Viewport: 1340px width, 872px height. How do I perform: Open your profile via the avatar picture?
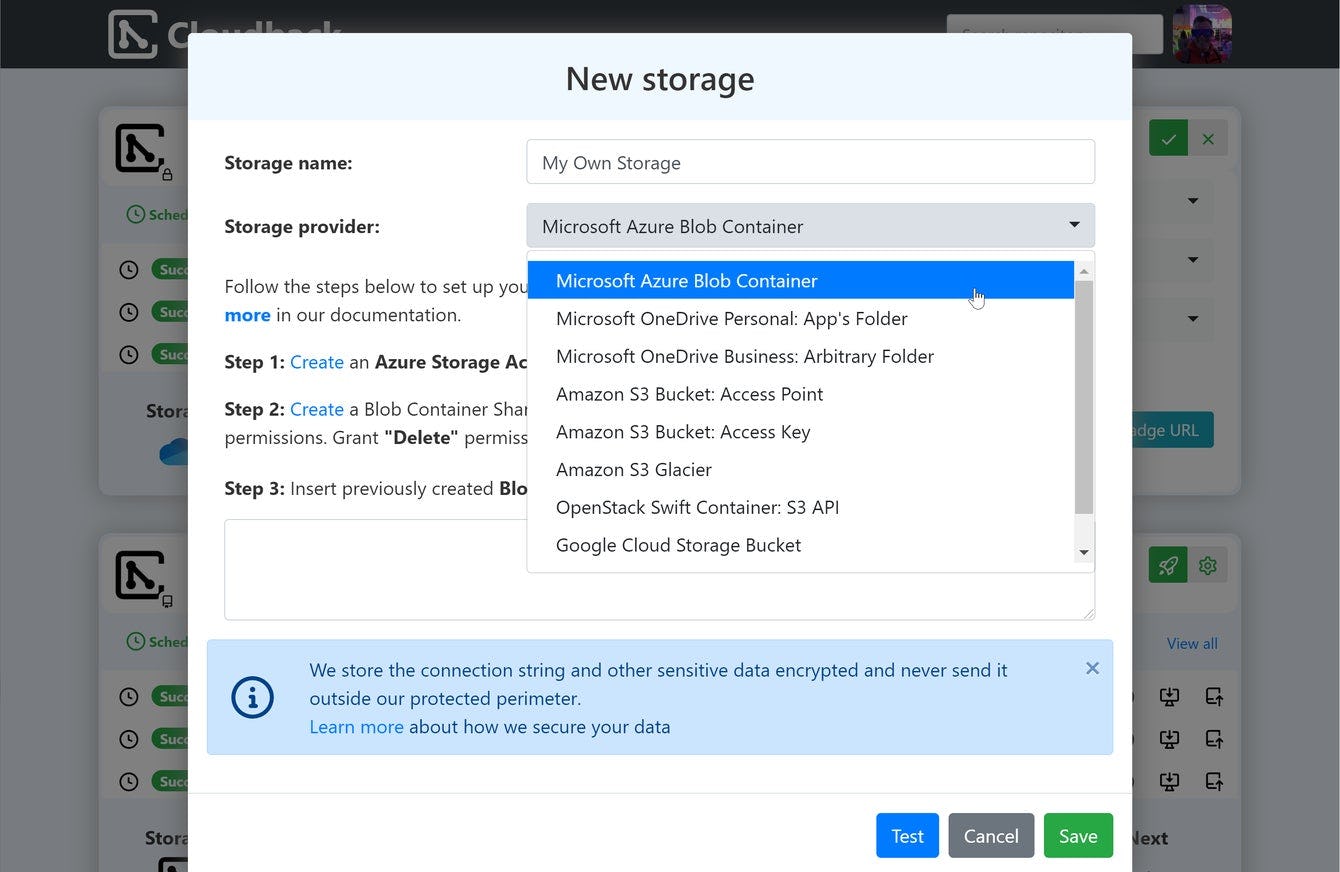pos(1202,33)
